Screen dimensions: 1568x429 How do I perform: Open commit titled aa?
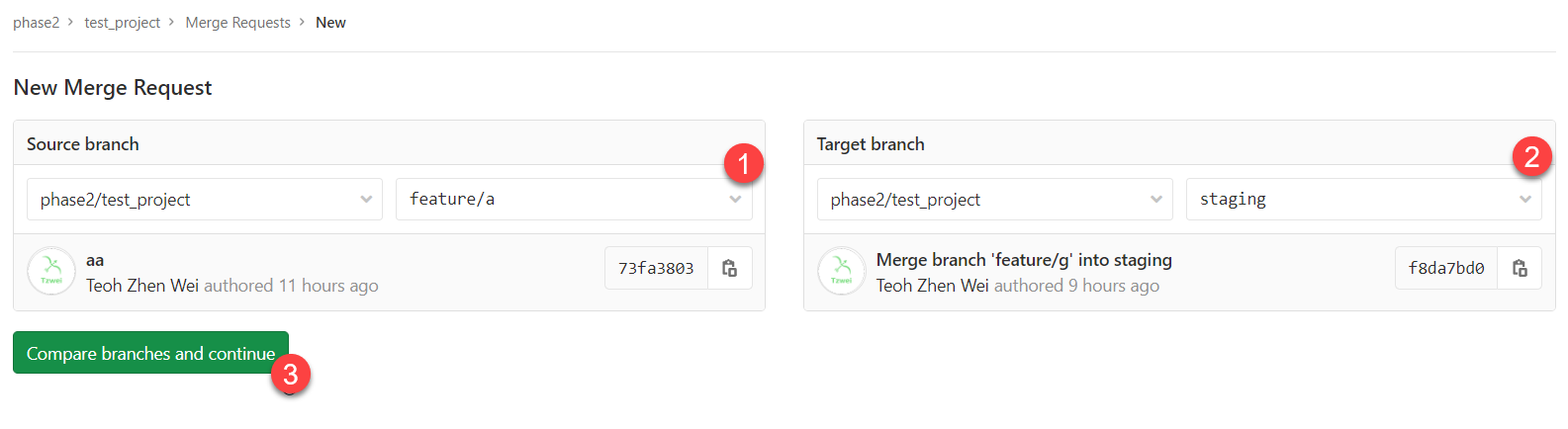95,260
